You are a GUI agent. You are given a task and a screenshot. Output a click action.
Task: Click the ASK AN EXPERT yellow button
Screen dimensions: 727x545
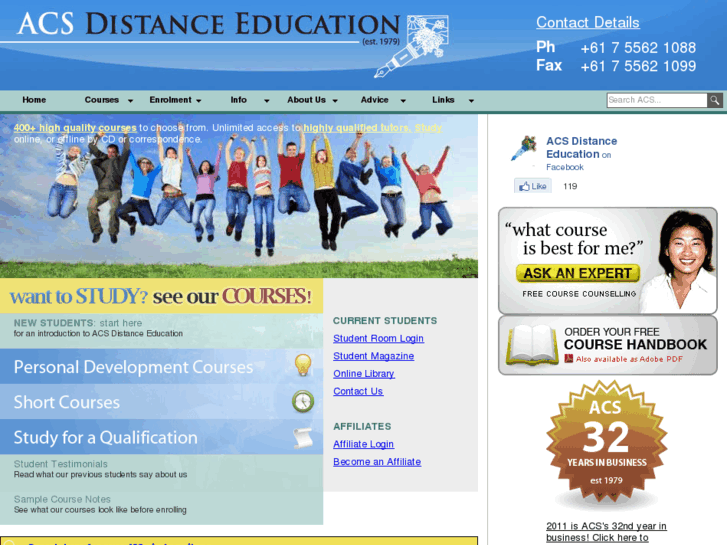pos(578,273)
